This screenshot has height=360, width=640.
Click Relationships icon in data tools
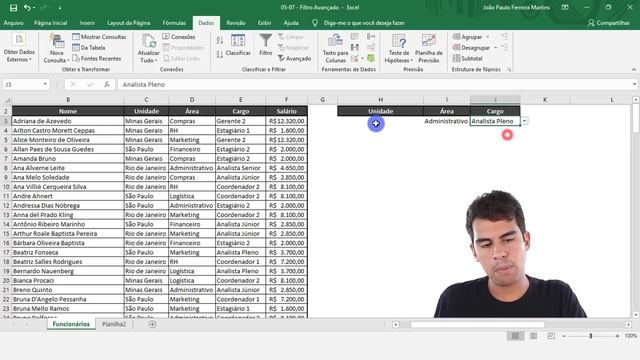(x=371, y=48)
